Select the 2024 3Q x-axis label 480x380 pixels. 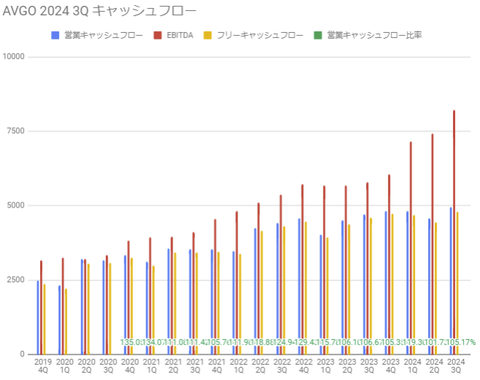[x=456, y=366]
